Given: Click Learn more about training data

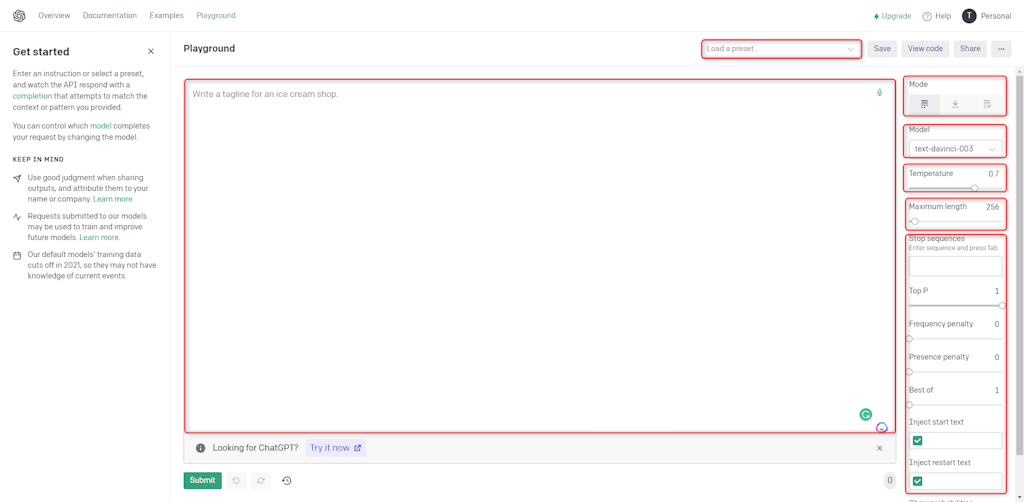Looking at the screenshot, I should [x=99, y=238].
